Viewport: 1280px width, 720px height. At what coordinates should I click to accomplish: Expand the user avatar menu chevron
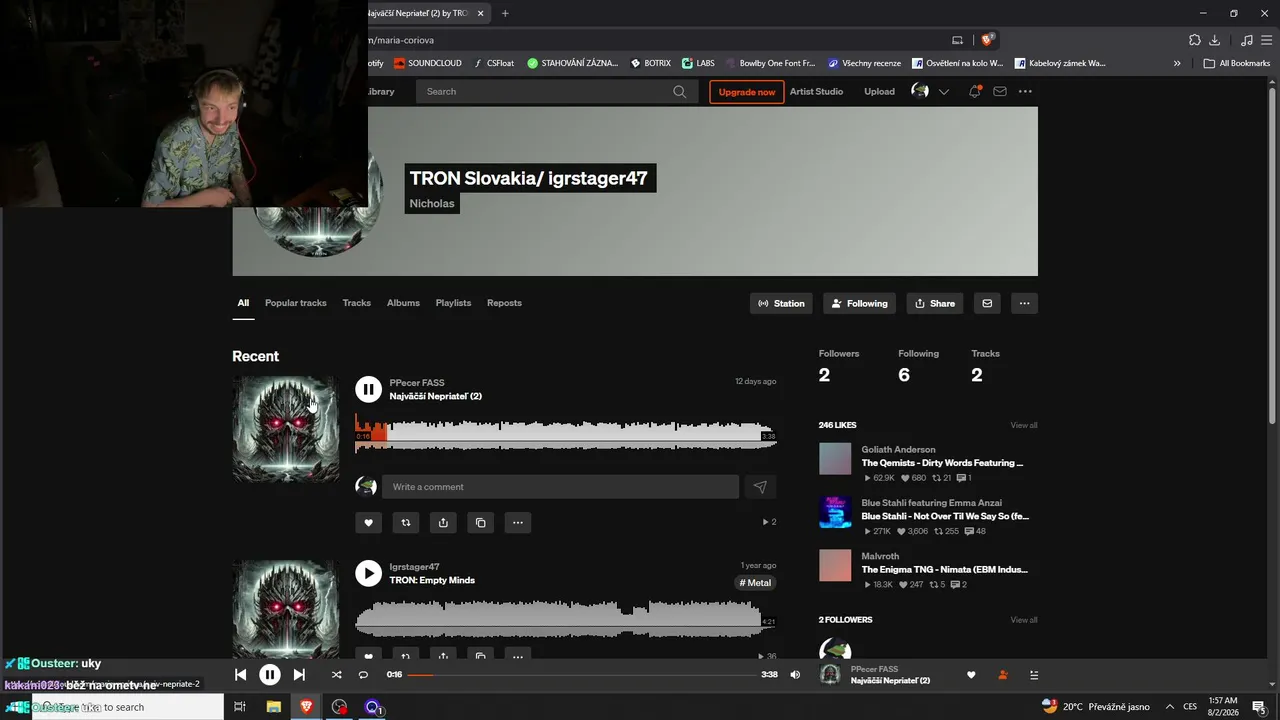tap(944, 92)
